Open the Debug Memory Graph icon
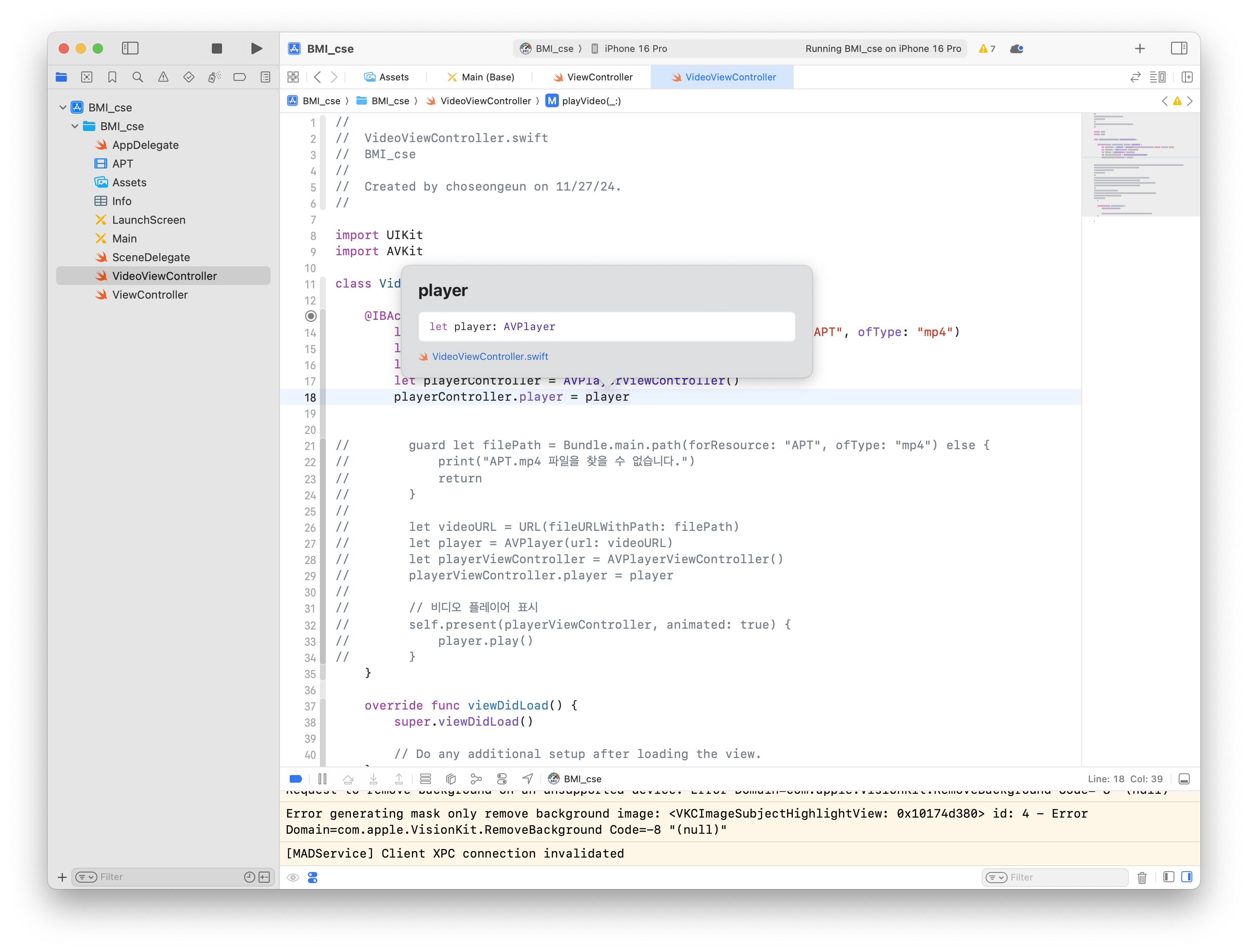The height and width of the screenshot is (952, 1248). 476,778
